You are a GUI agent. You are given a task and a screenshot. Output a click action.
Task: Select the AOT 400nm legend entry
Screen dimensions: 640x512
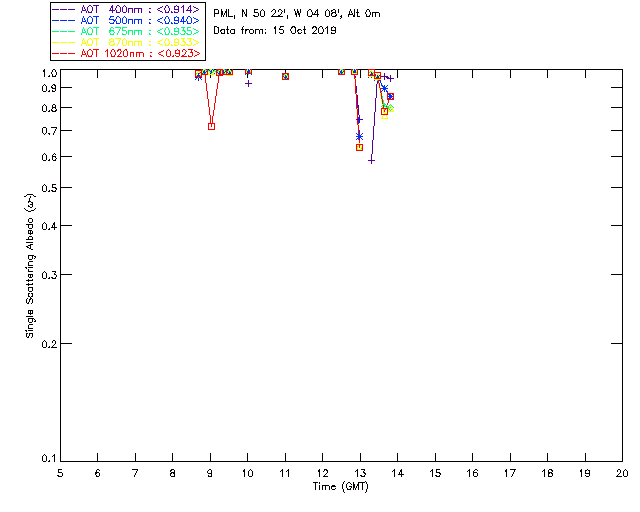point(127,9)
